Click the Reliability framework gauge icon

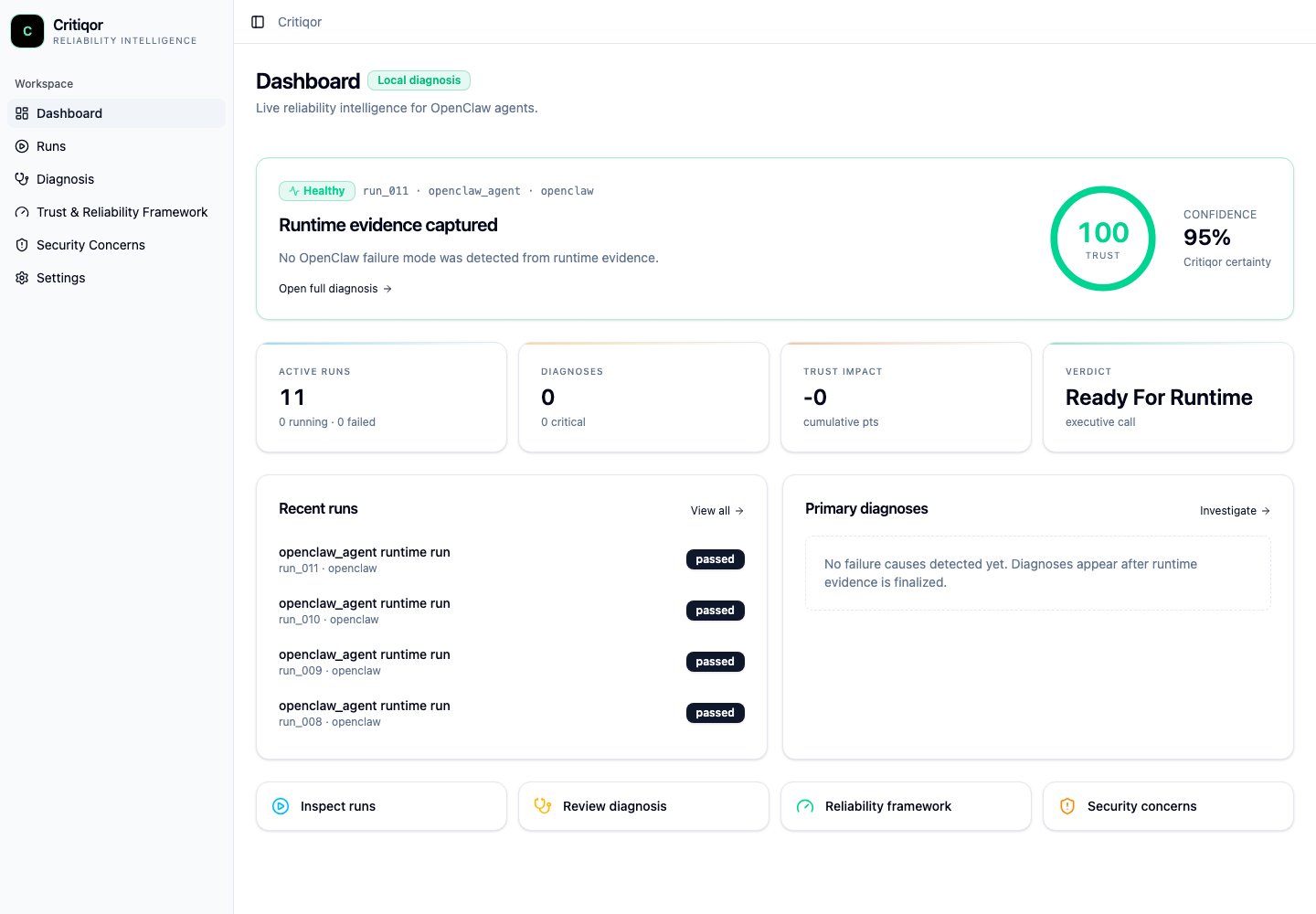coord(805,806)
